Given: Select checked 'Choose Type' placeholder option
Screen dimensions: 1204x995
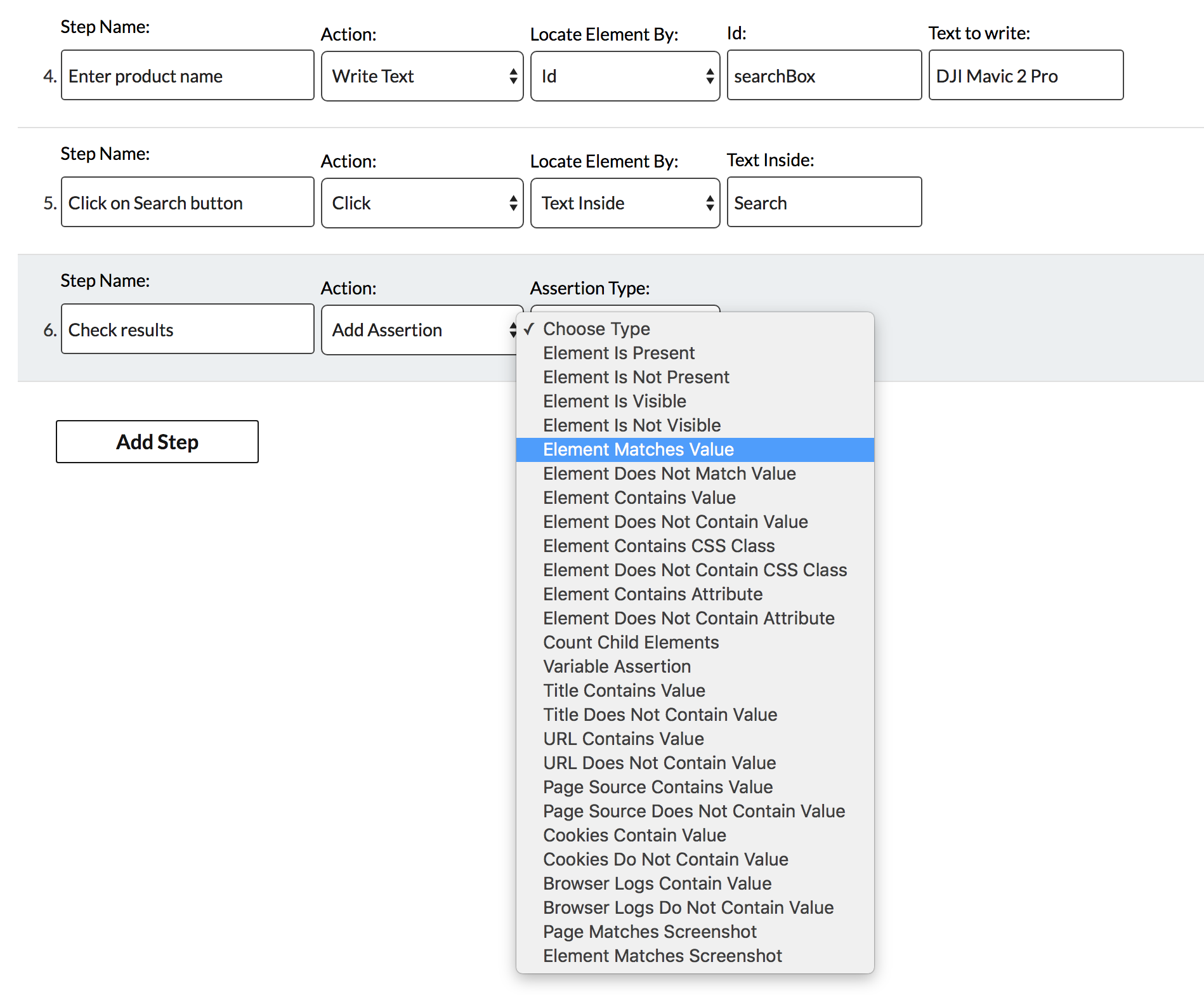Looking at the screenshot, I should click(695, 329).
